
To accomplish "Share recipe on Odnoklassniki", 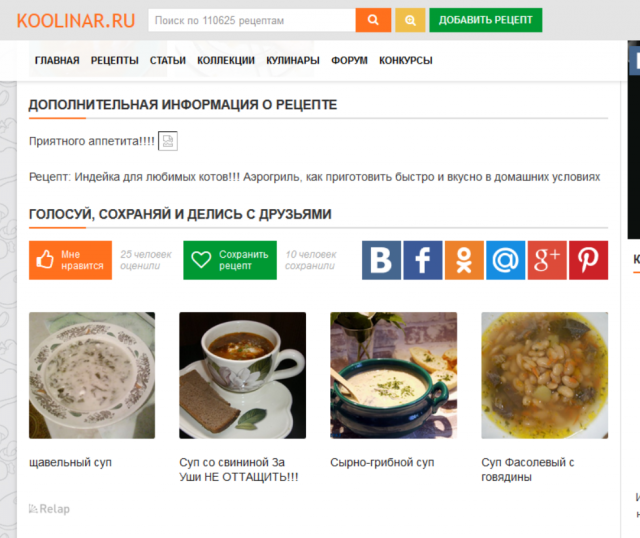I will [464, 260].
